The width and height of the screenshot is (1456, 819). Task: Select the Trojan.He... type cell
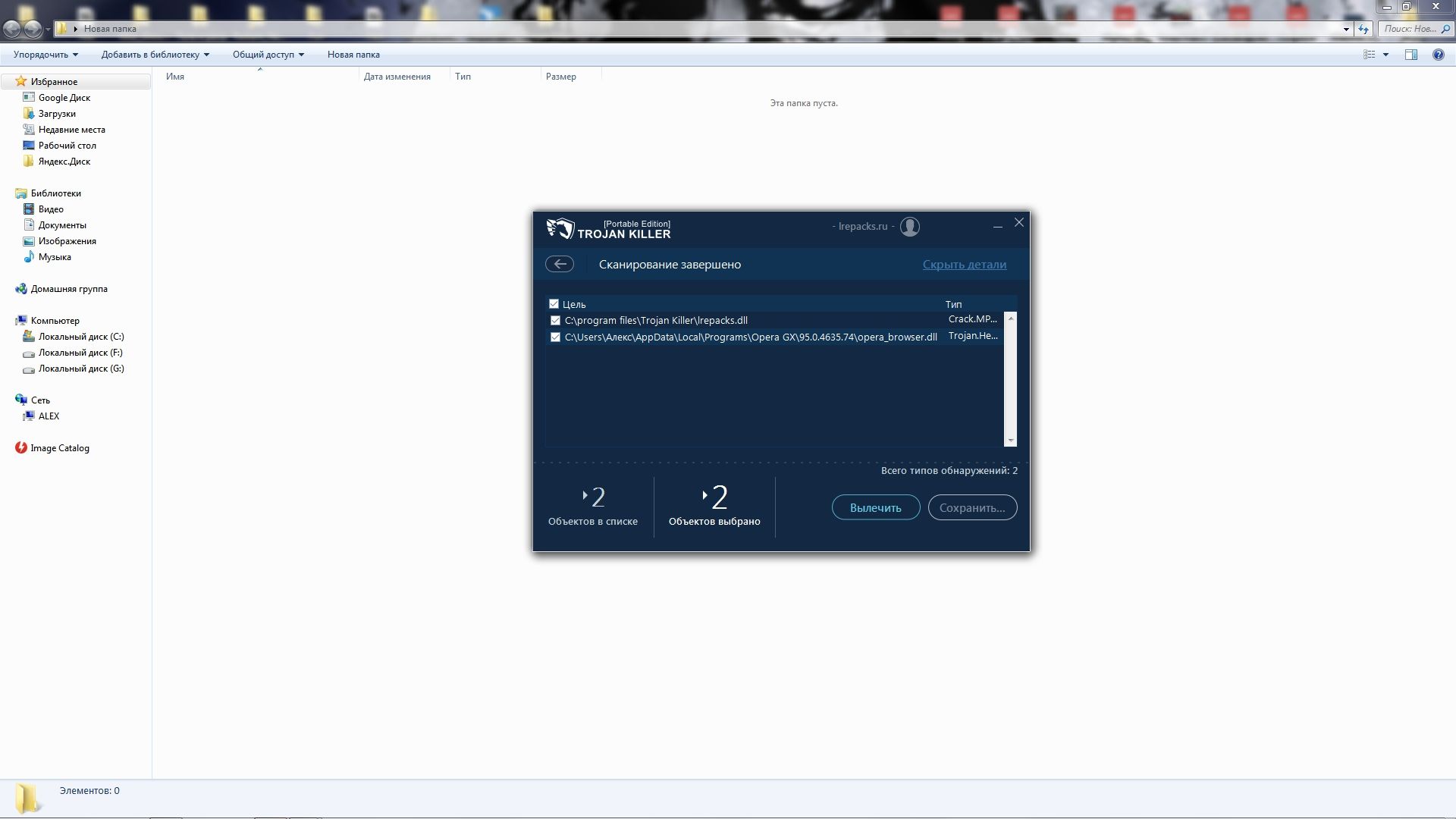pyautogui.click(x=973, y=336)
